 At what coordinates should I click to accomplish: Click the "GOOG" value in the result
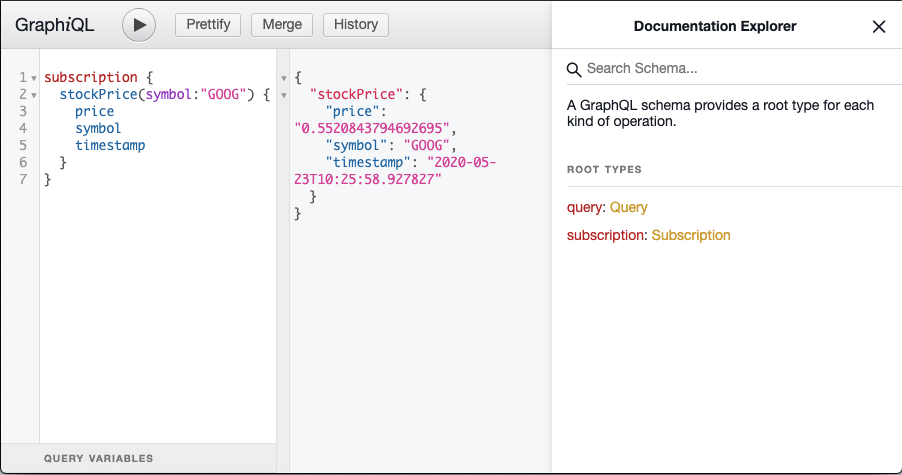point(426,145)
